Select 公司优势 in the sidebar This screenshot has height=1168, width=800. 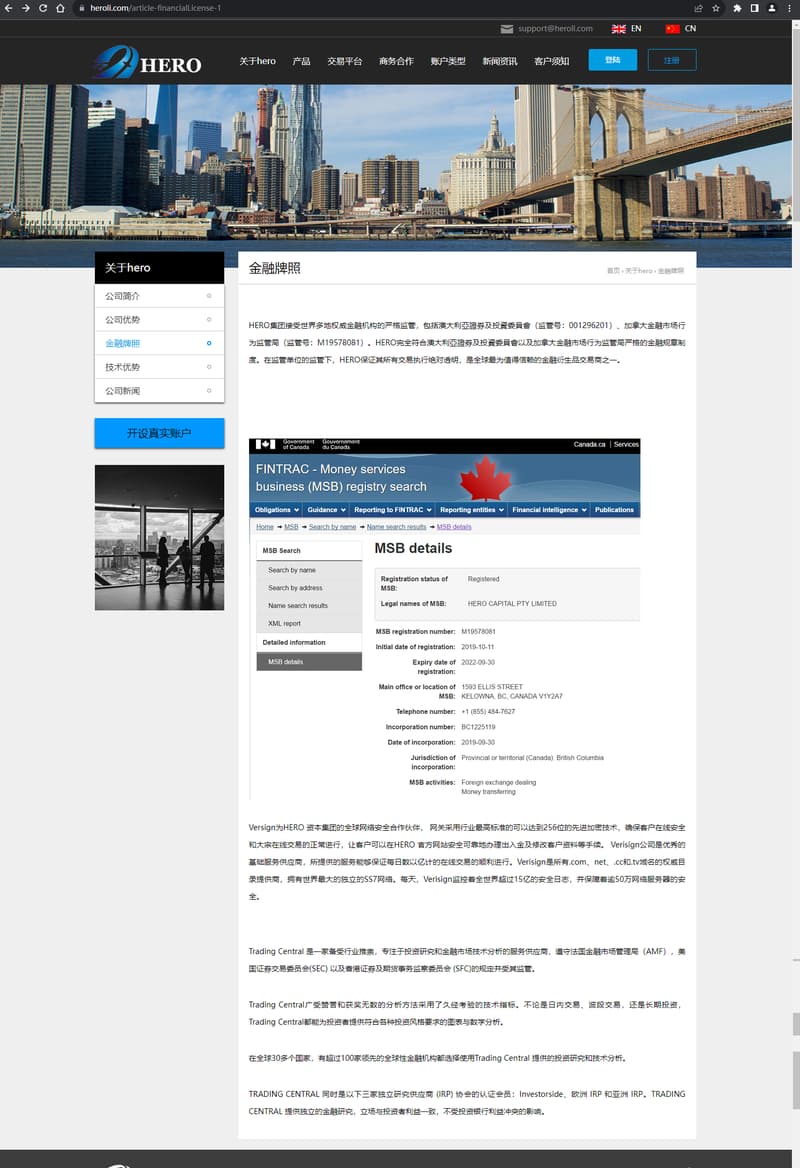click(159, 320)
